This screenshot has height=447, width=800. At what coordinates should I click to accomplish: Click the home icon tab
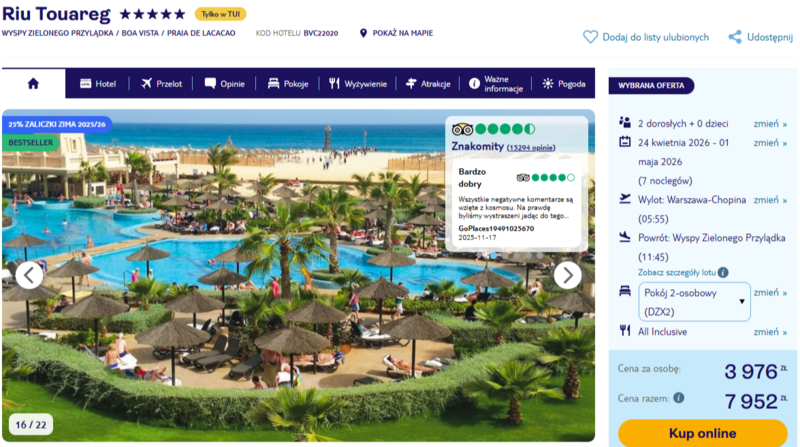(x=33, y=83)
